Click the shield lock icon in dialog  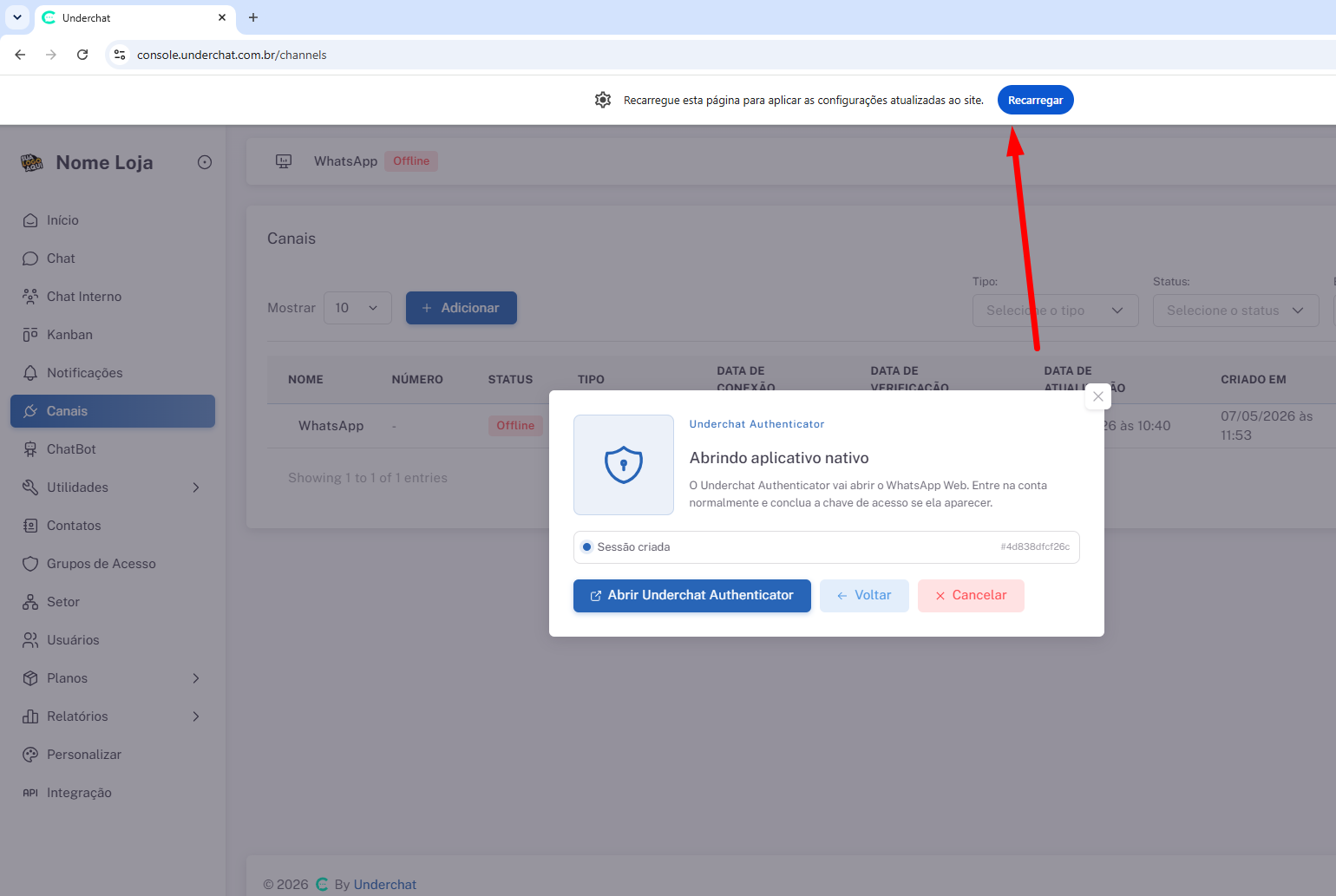click(623, 465)
